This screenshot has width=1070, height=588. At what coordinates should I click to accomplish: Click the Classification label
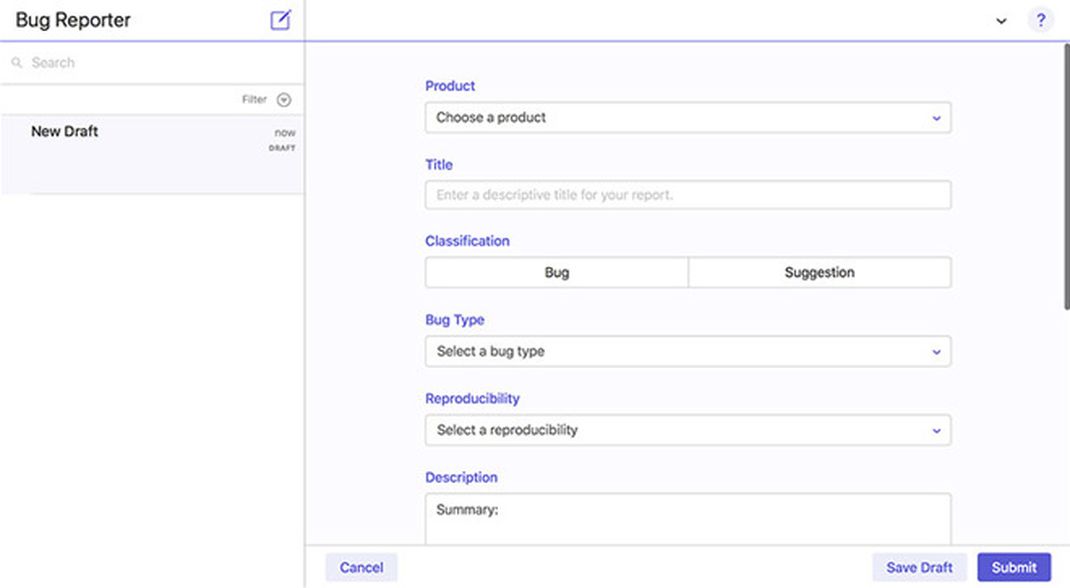tap(467, 241)
